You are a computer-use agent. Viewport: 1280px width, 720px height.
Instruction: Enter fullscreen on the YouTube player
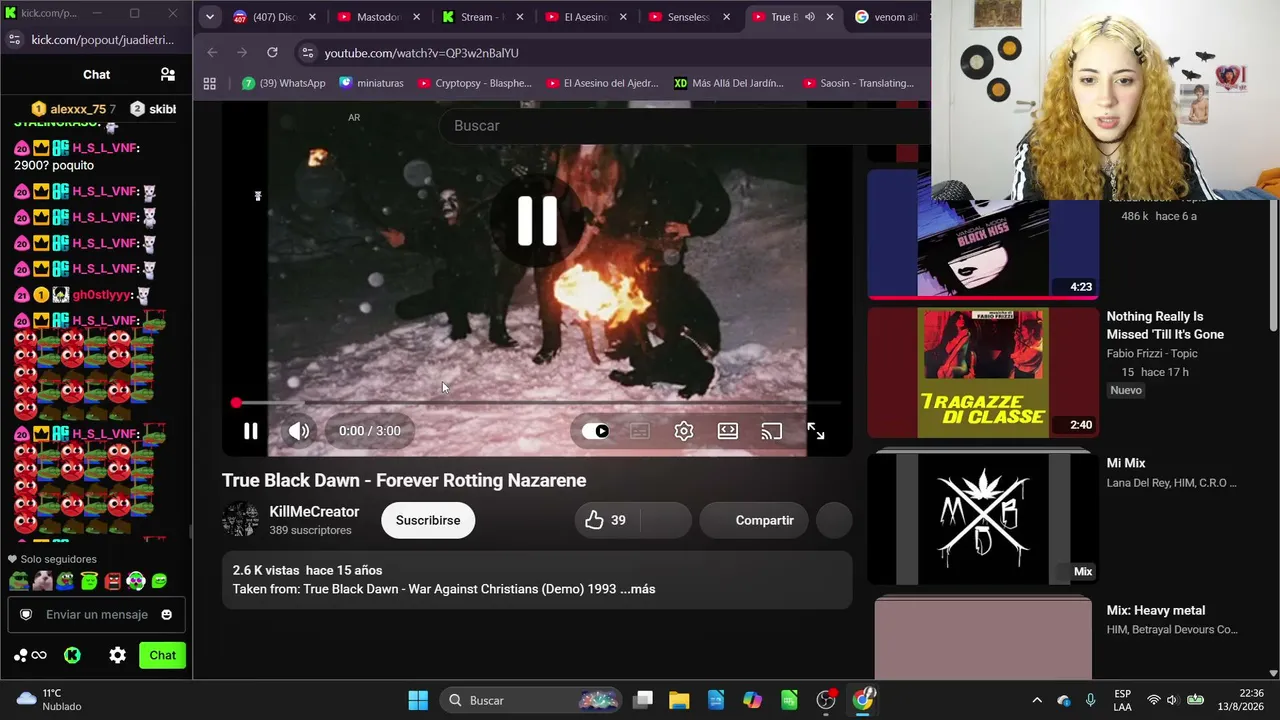[816, 431]
